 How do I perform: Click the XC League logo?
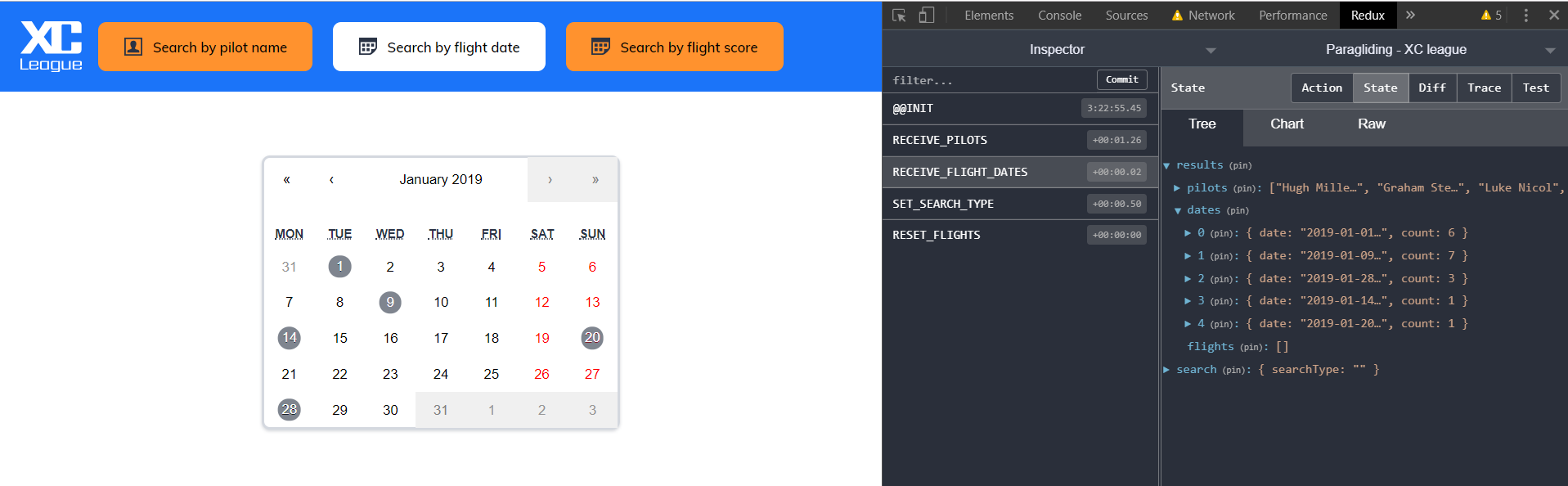[x=51, y=47]
